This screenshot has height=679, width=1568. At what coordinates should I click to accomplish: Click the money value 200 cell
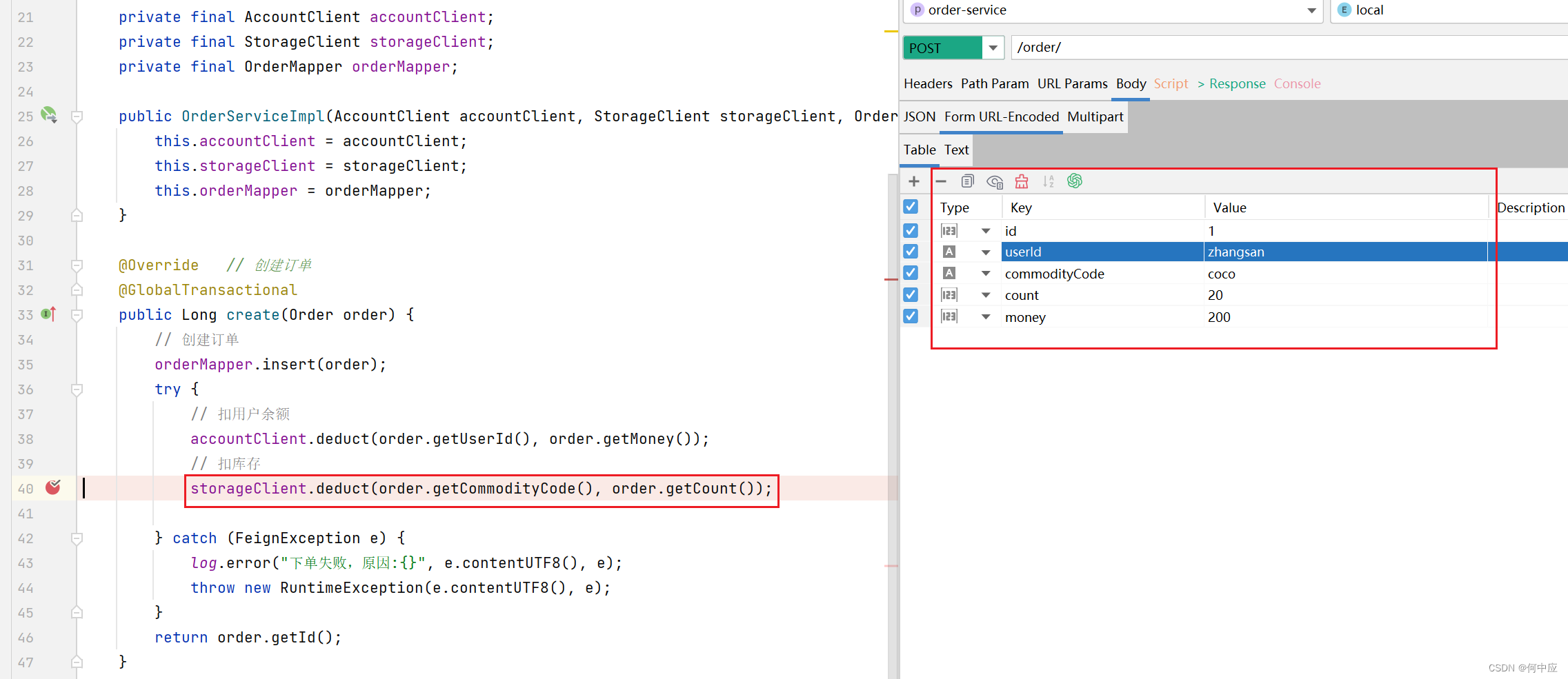[1345, 317]
